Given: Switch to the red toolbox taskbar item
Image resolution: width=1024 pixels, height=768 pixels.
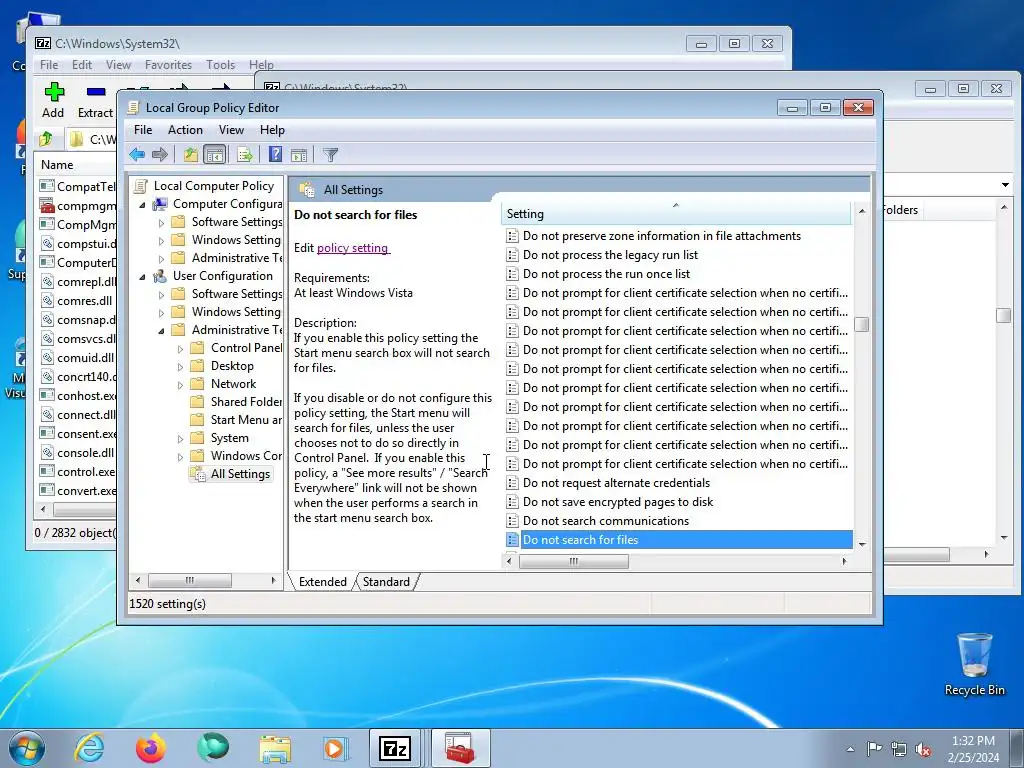Looking at the screenshot, I should pyautogui.click(x=460, y=748).
